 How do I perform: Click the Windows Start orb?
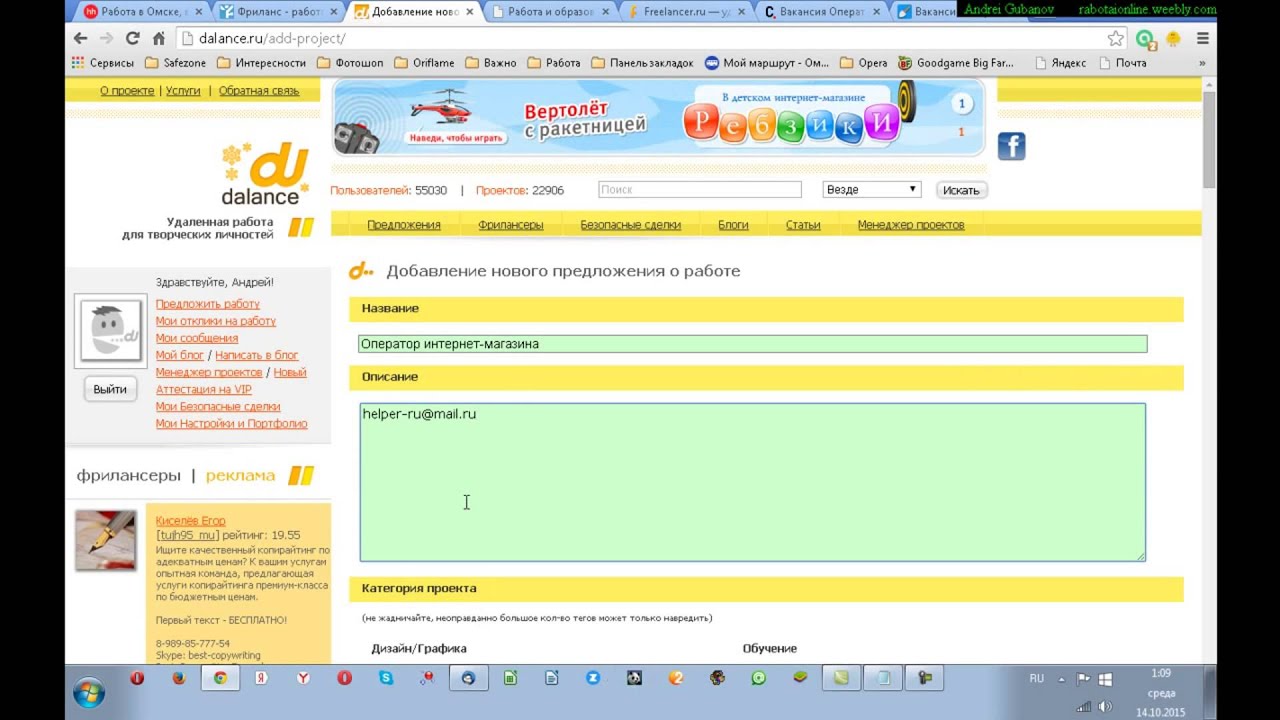pos(89,691)
